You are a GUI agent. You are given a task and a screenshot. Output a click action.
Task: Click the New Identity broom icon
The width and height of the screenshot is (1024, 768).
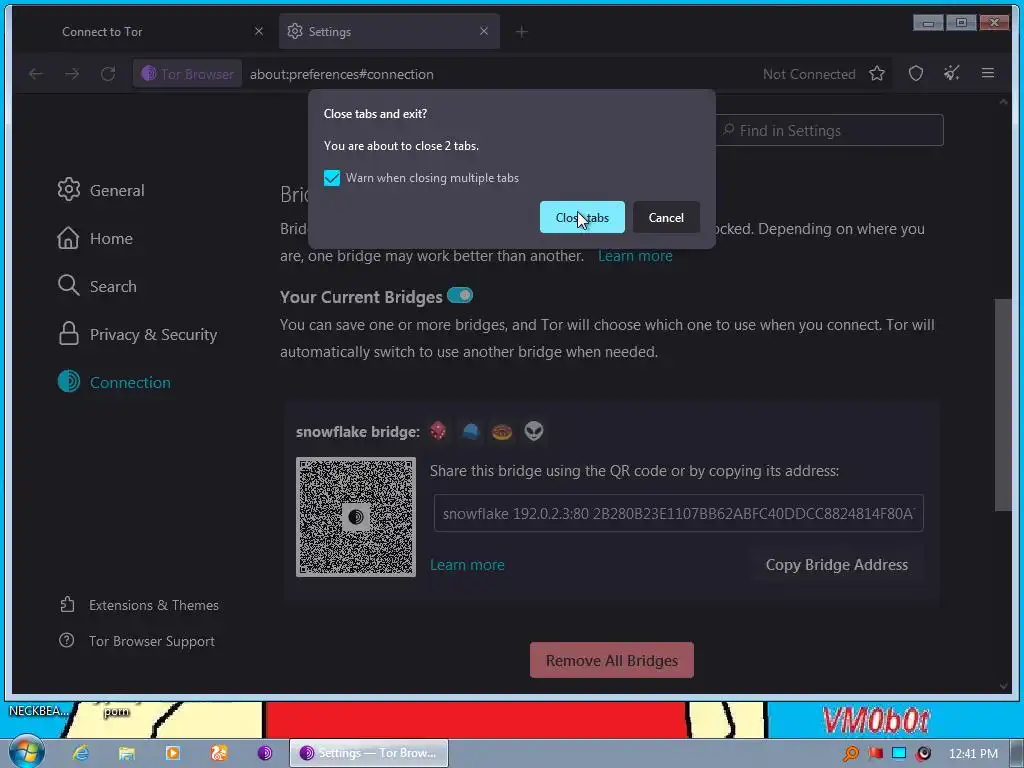point(952,73)
